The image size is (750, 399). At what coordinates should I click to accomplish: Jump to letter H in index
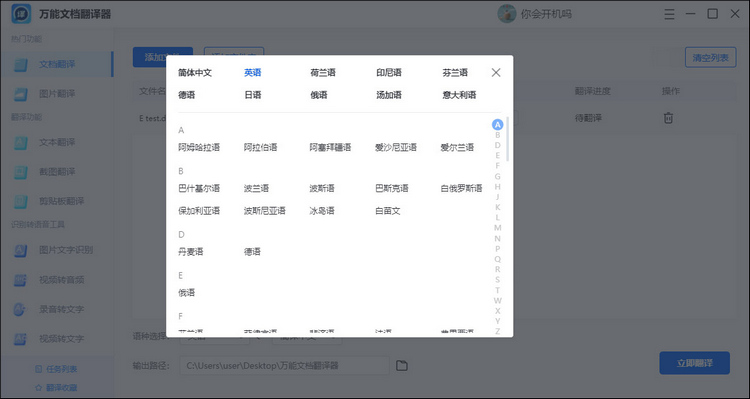[497, 187]
